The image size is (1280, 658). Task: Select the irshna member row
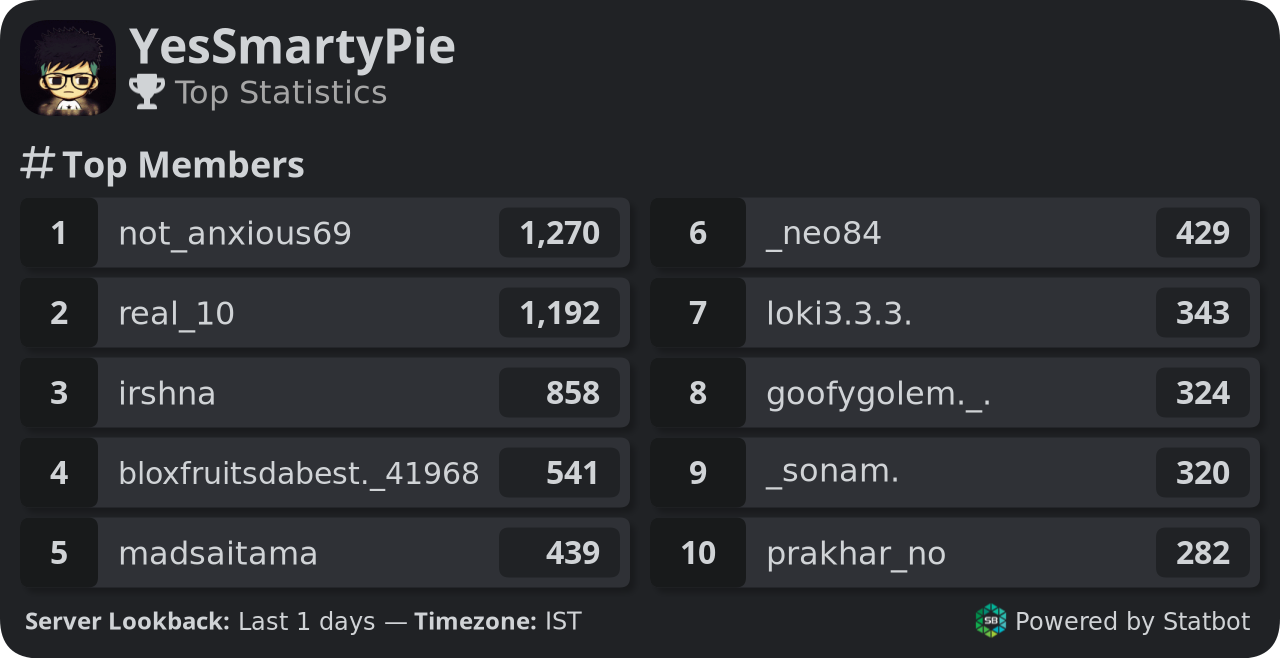(325, 393)
